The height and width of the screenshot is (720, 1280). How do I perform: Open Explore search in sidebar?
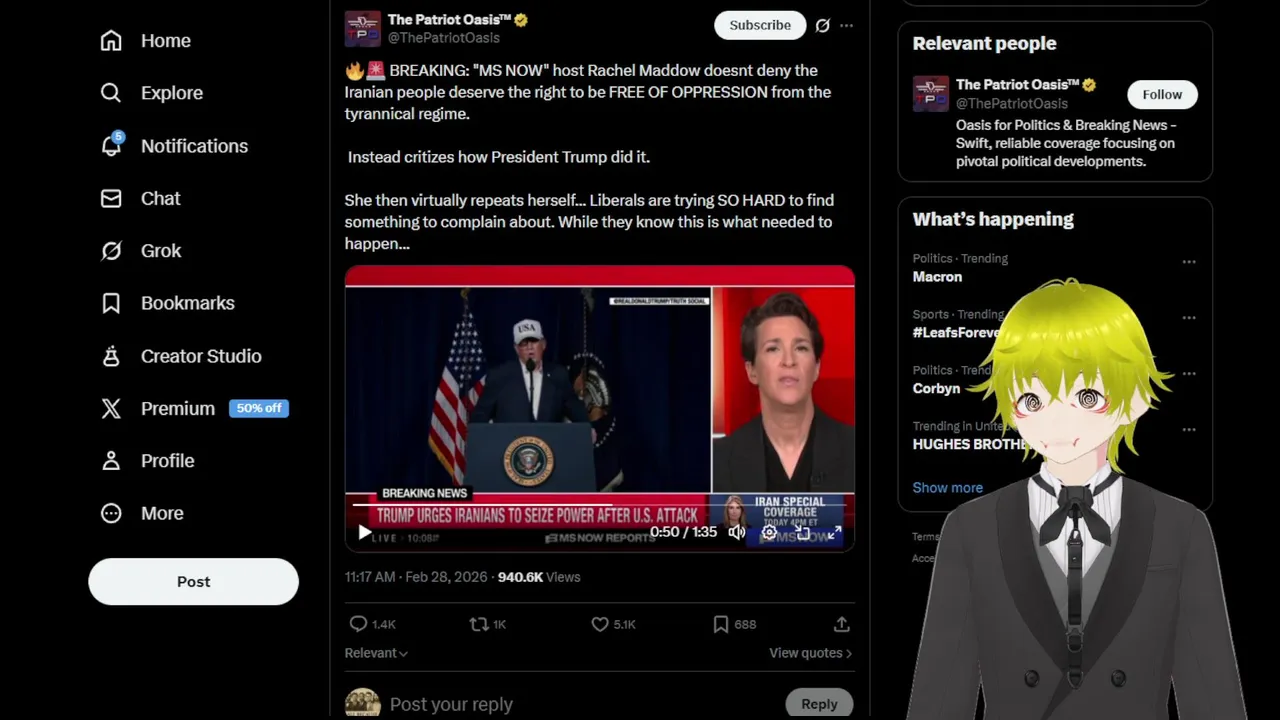click(x=152, y=93)
